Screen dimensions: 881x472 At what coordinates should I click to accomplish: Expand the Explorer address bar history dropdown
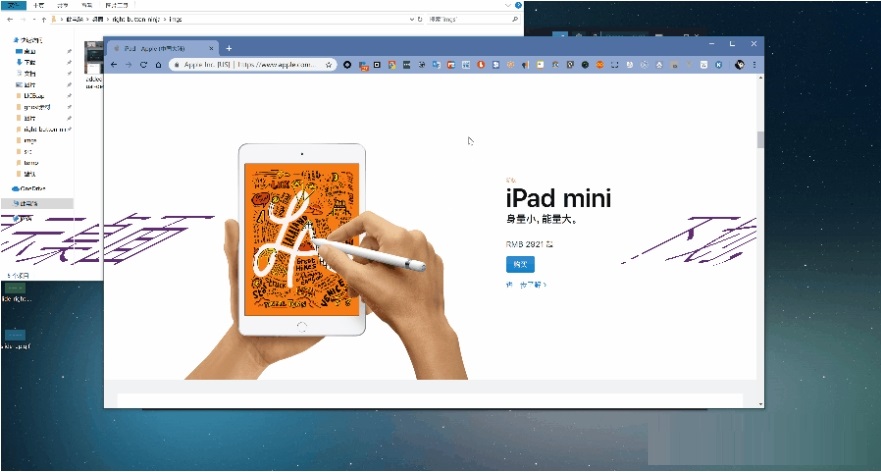(x=411, y=19)
